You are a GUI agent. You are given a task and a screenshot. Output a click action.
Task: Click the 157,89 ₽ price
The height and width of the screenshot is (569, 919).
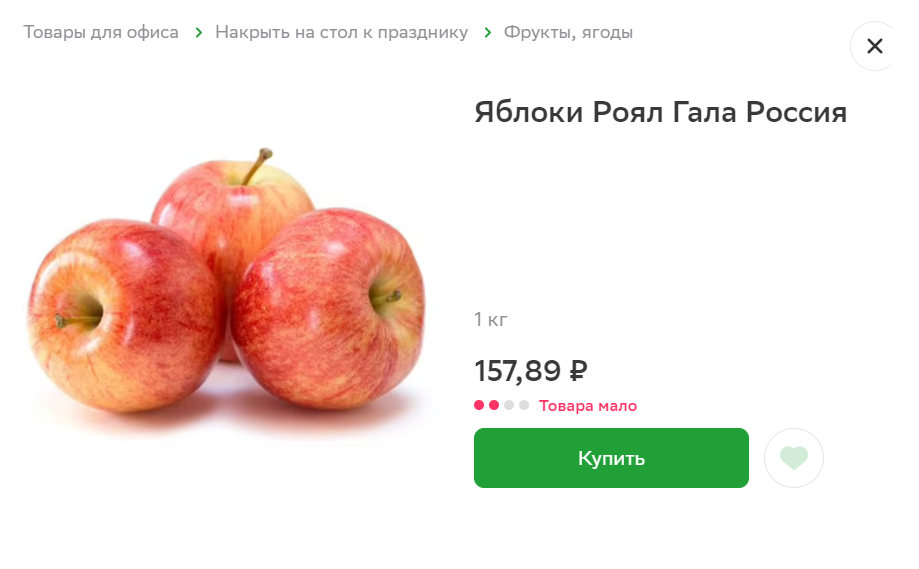click(531, 371)
